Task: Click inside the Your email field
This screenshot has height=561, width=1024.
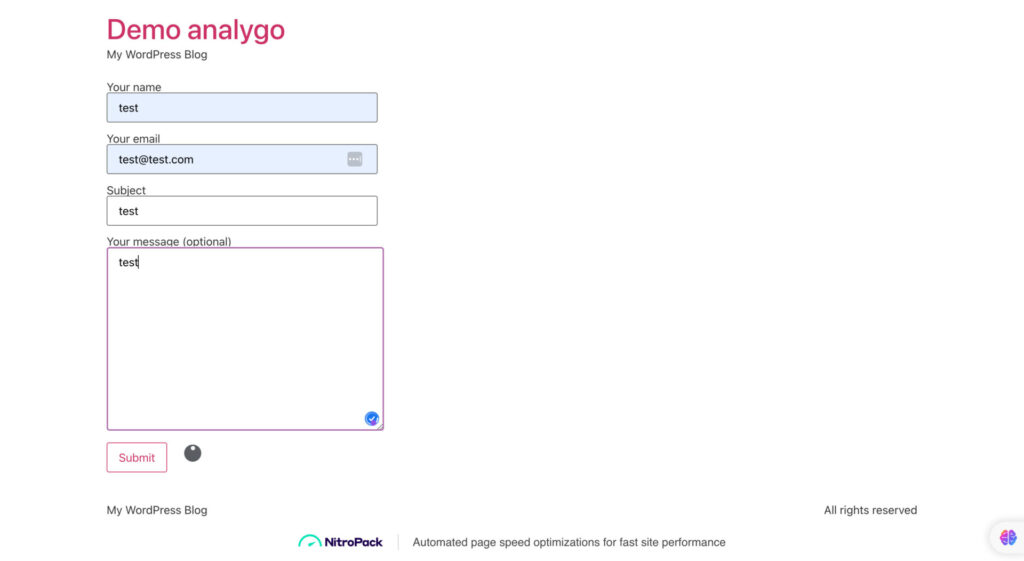Action: [225, 159]
